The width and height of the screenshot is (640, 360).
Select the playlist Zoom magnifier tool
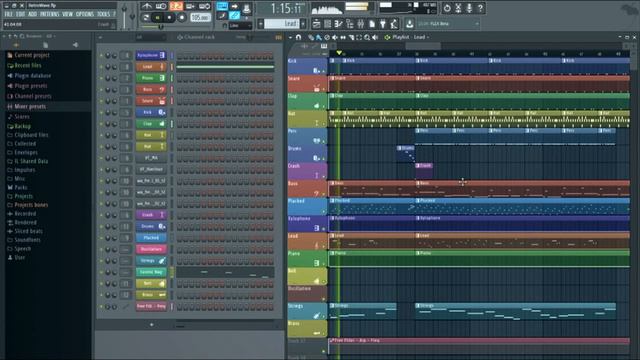coord(367,37)
